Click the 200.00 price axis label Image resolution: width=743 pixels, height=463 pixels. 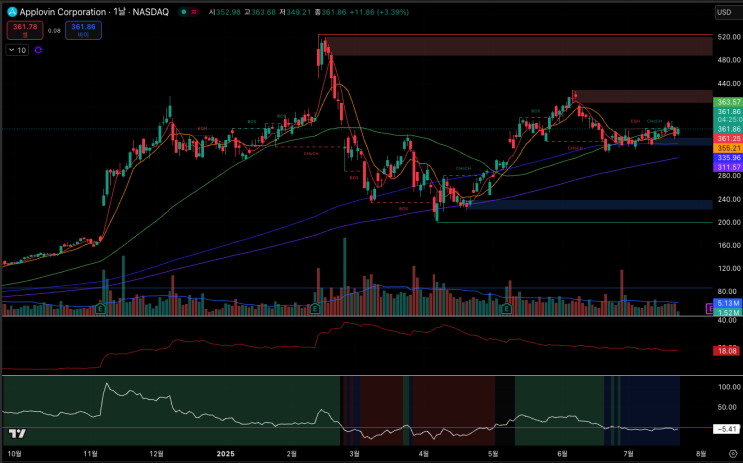(x=729, y=222)
